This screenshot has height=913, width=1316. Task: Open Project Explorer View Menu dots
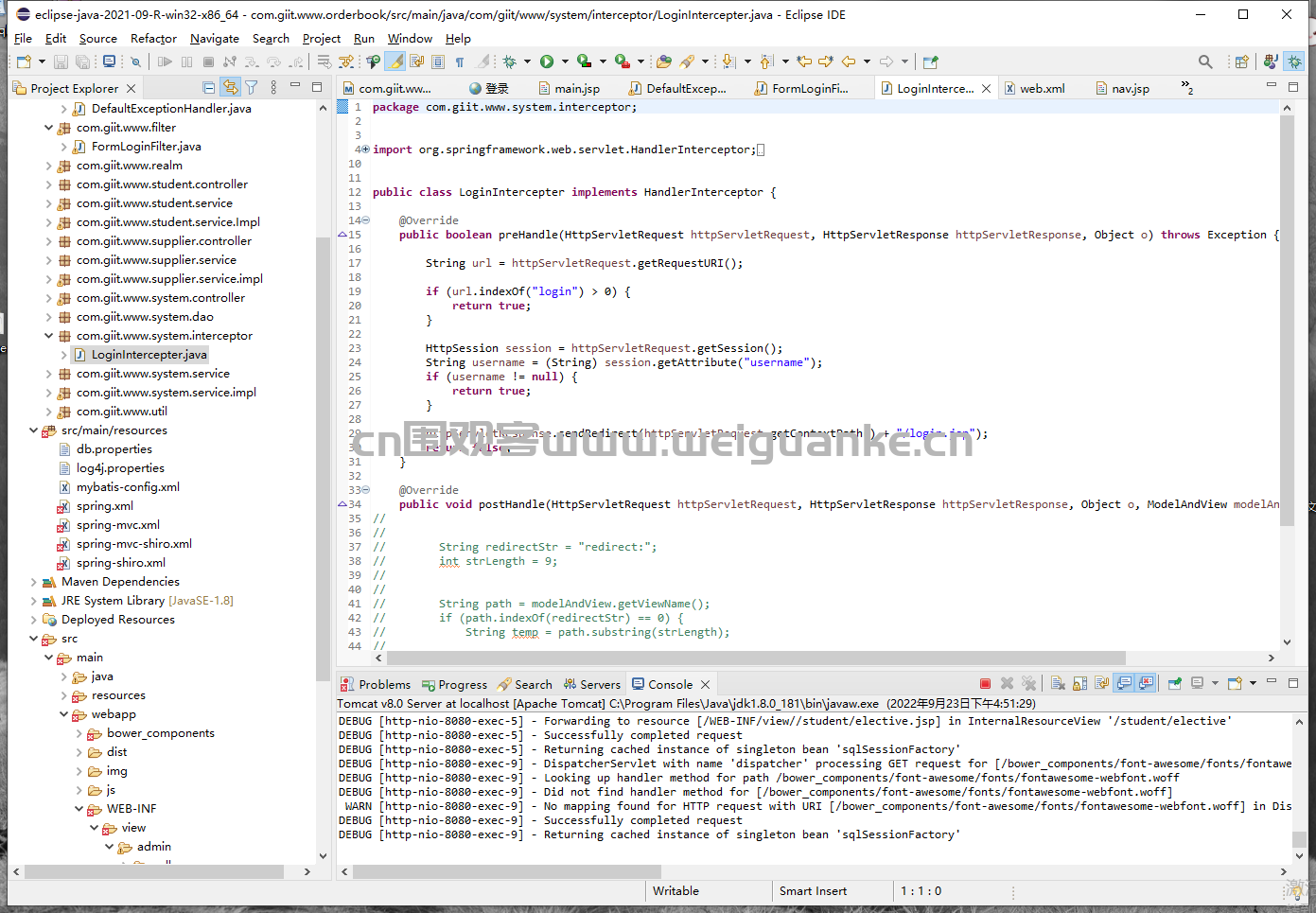pyautogui.click(x=273, y=87)
